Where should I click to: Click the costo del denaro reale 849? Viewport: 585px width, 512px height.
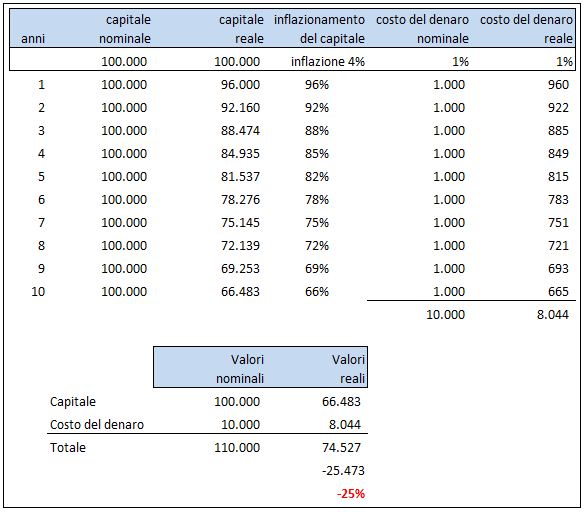pos(558,154)
